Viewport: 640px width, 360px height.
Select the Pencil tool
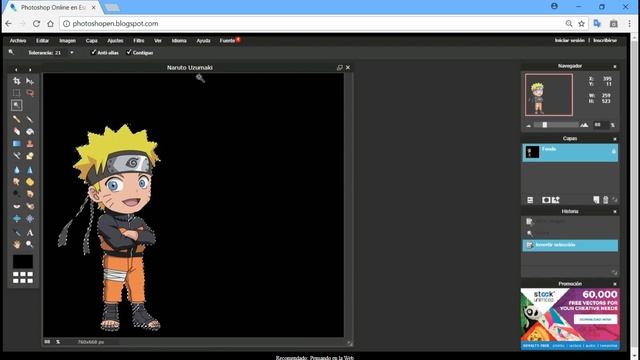point(16,119)
